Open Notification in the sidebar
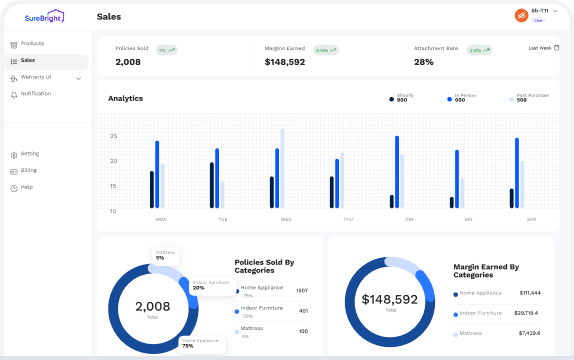 46,94
